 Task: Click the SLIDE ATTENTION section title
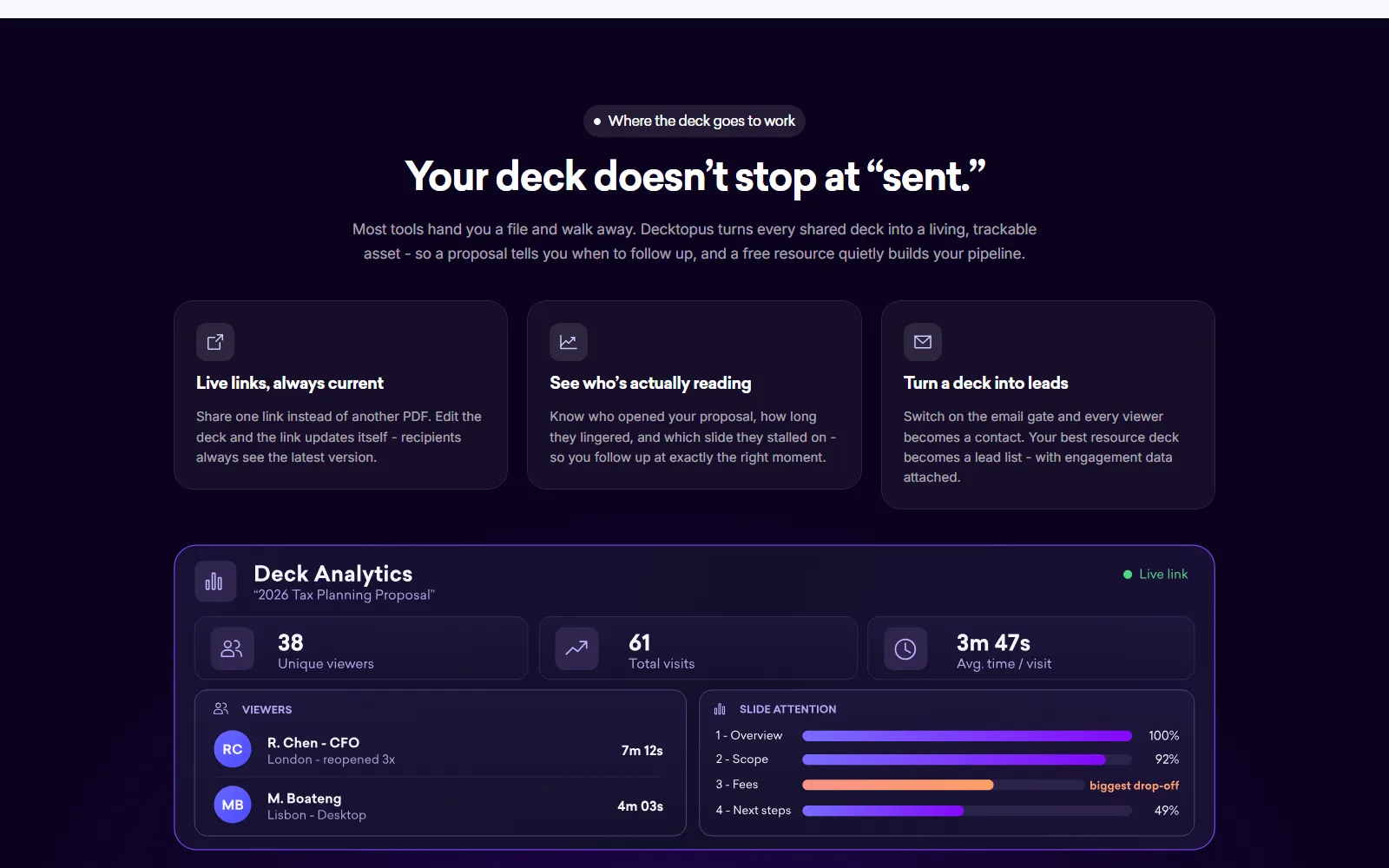[787, 709]
